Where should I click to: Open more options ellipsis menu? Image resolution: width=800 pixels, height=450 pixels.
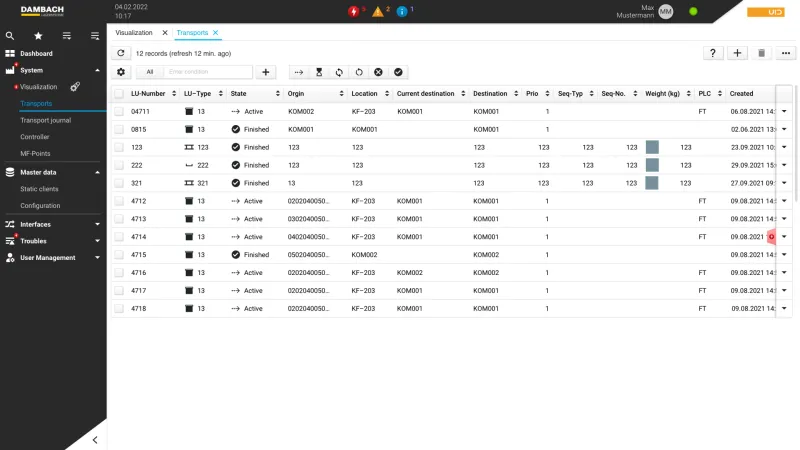coord(786,53)
